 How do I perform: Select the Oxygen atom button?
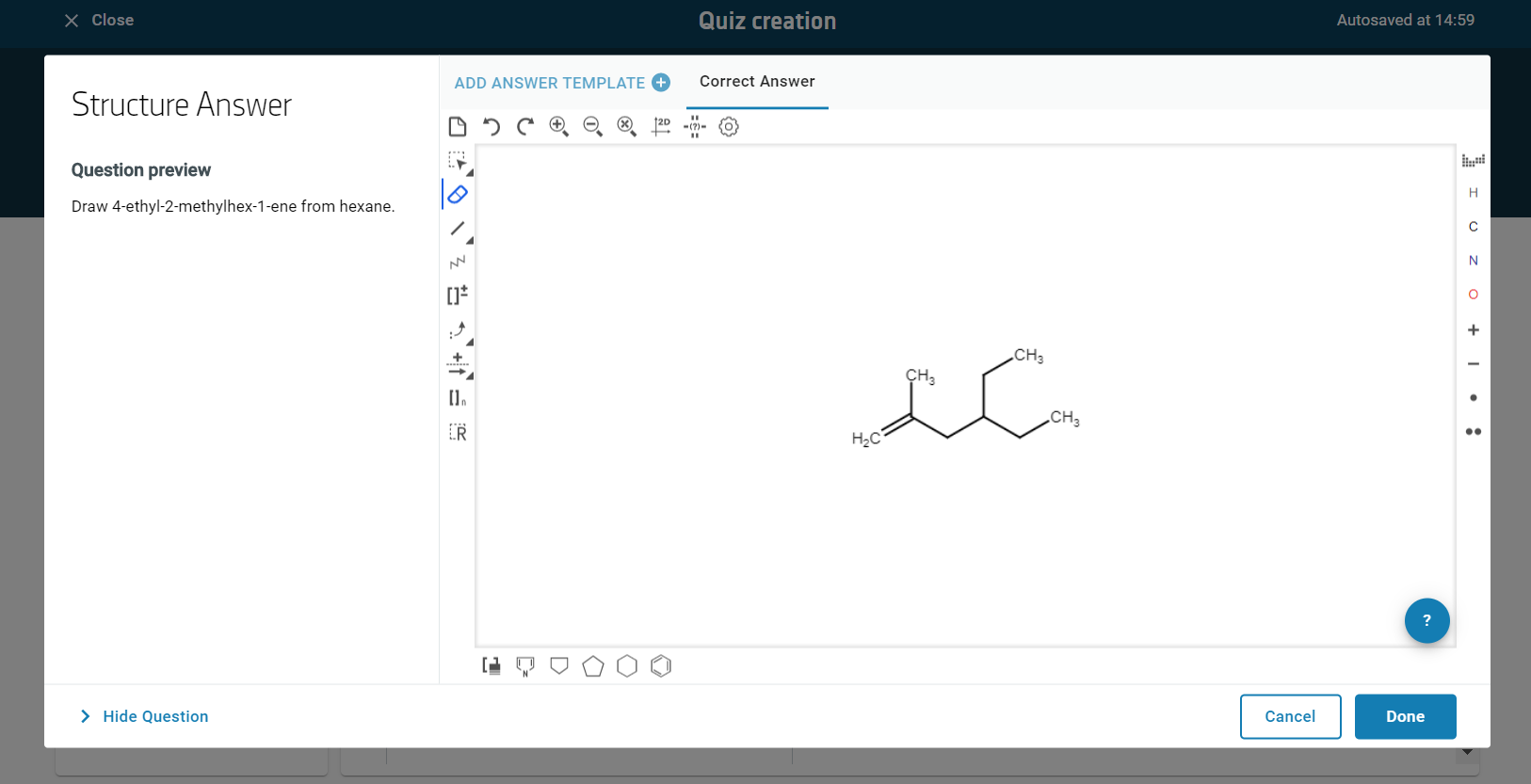1474,295
